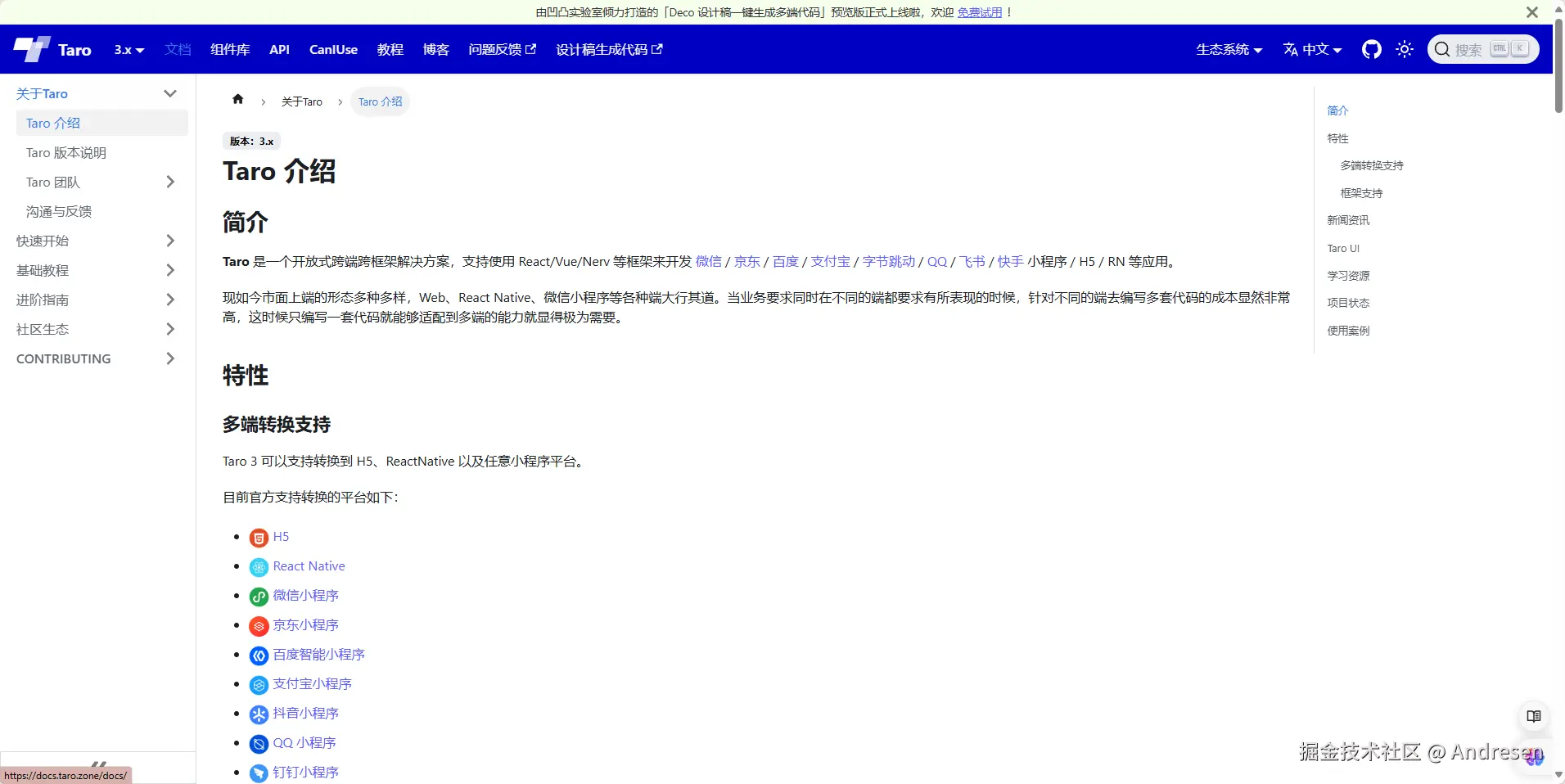Click the Baidu smart program icon
Screen dimensions: 1565x784
259,656
